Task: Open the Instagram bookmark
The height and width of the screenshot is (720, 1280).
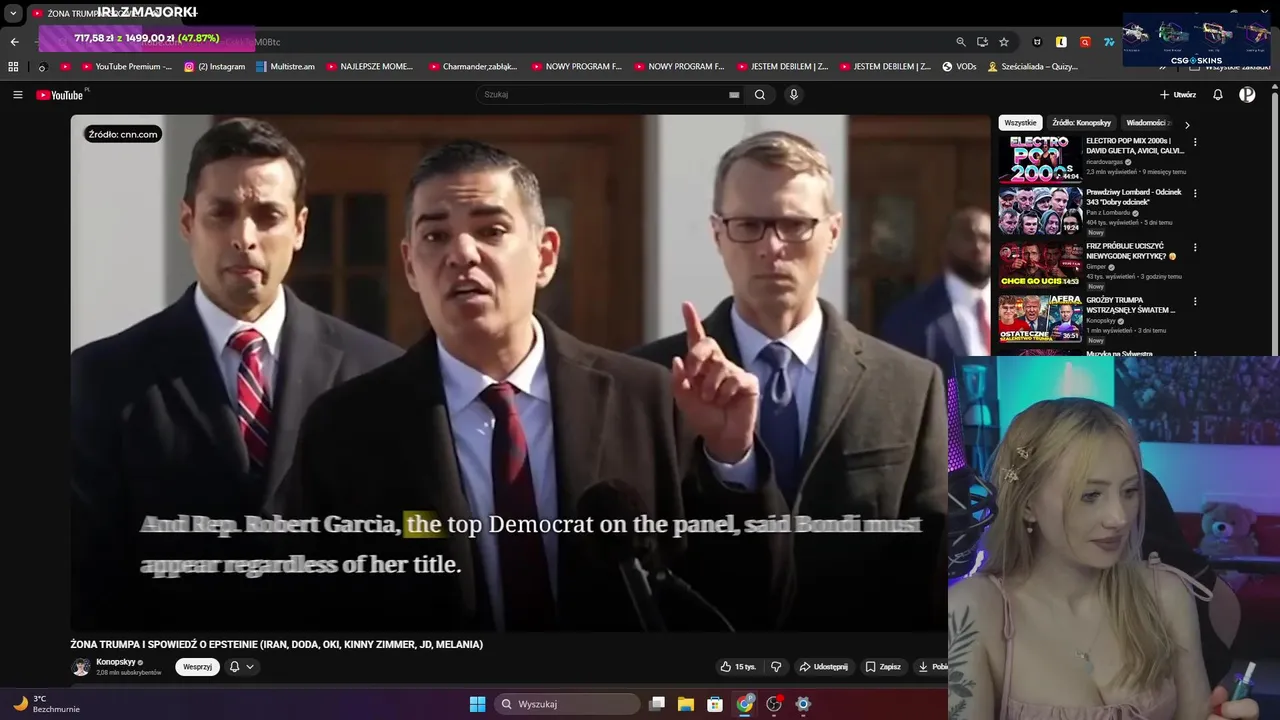Action: [x=214, y=67]
